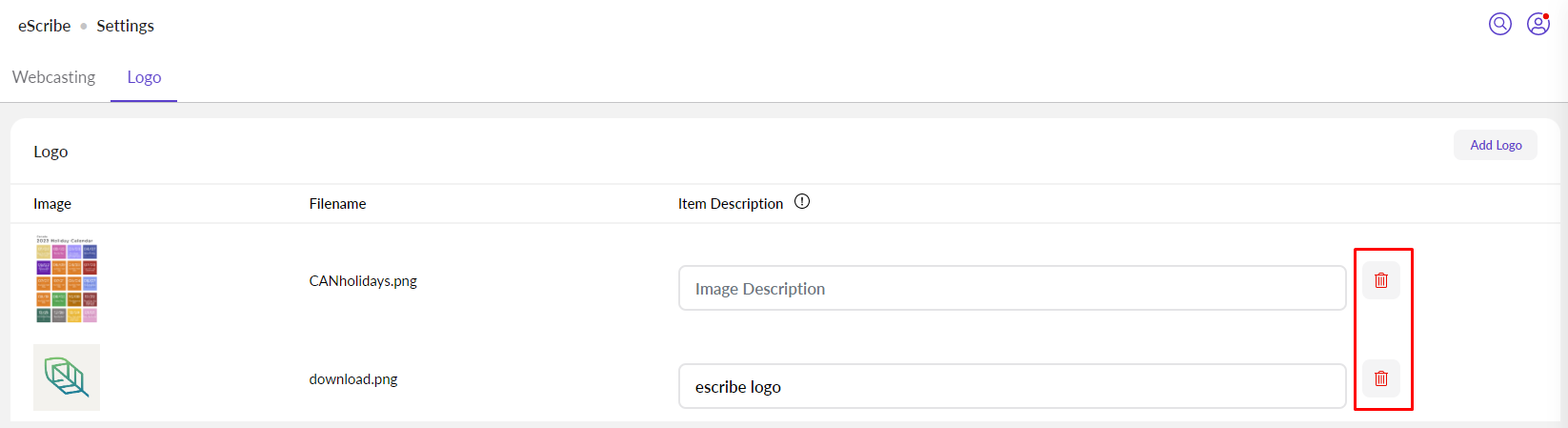Click the Image column header

[x=52, y=204]
